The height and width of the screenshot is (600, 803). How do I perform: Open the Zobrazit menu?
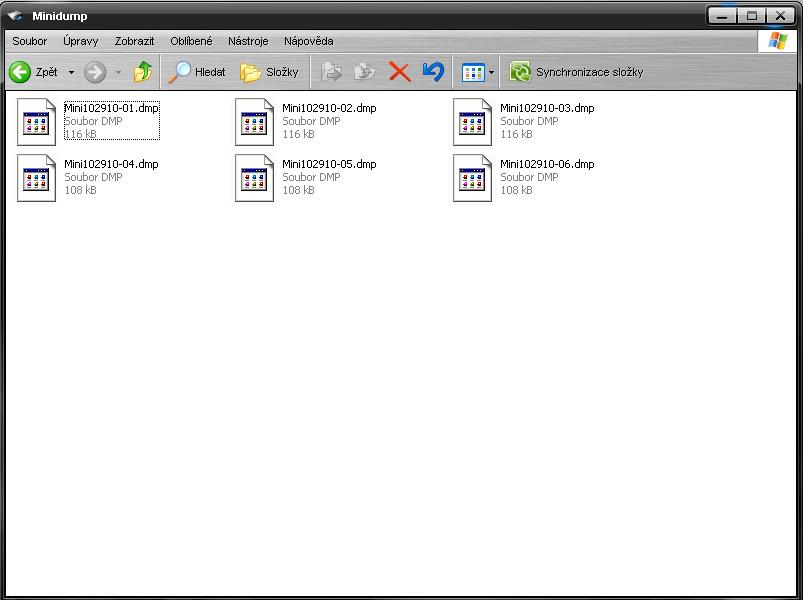pyautogui.click(x=134, y=41)
